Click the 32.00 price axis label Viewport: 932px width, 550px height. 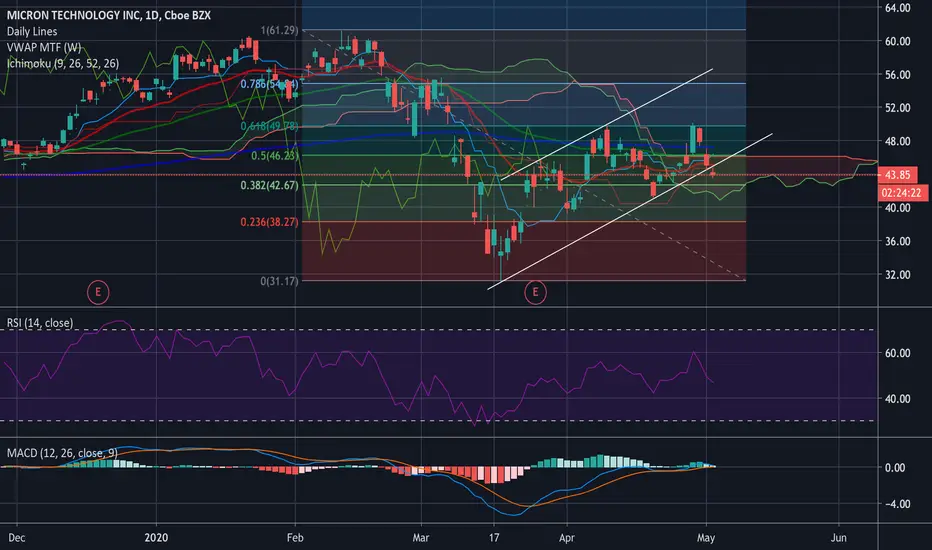898,275
